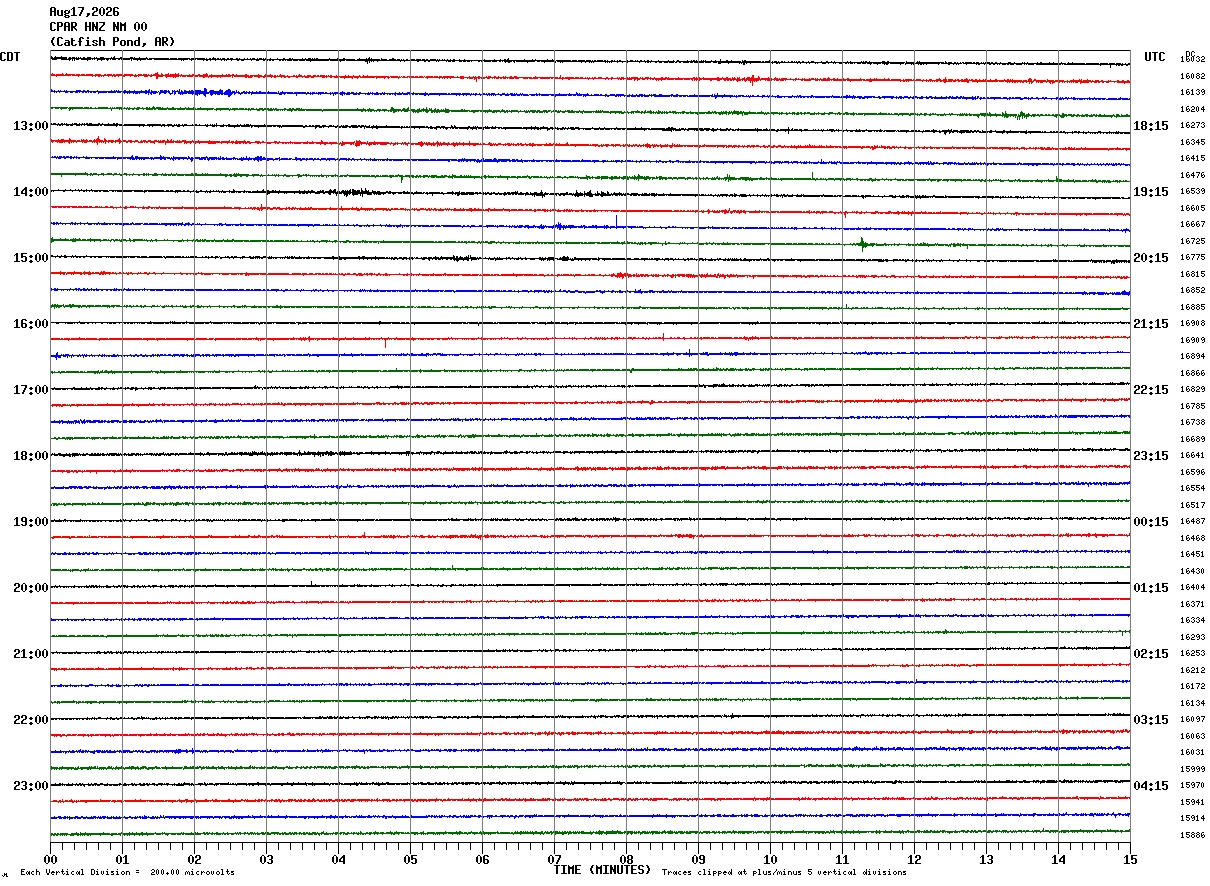
Task: Click the traces clipped footnote text
Action: click(x=784, y=873)
